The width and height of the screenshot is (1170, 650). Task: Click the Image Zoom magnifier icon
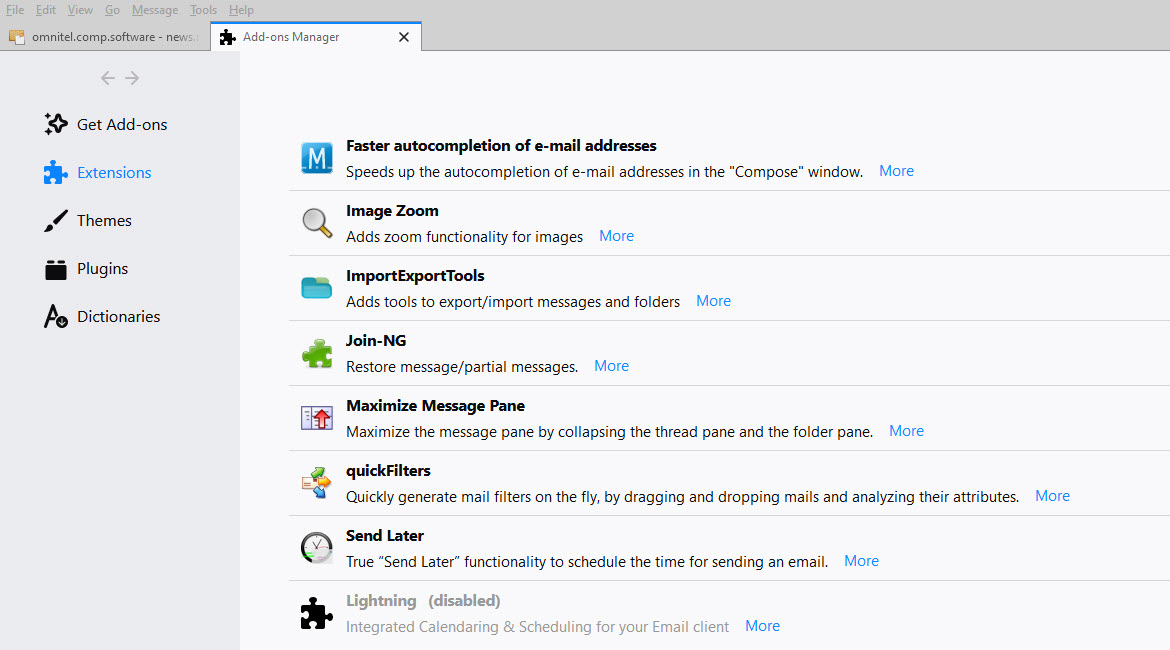point(317,223)
